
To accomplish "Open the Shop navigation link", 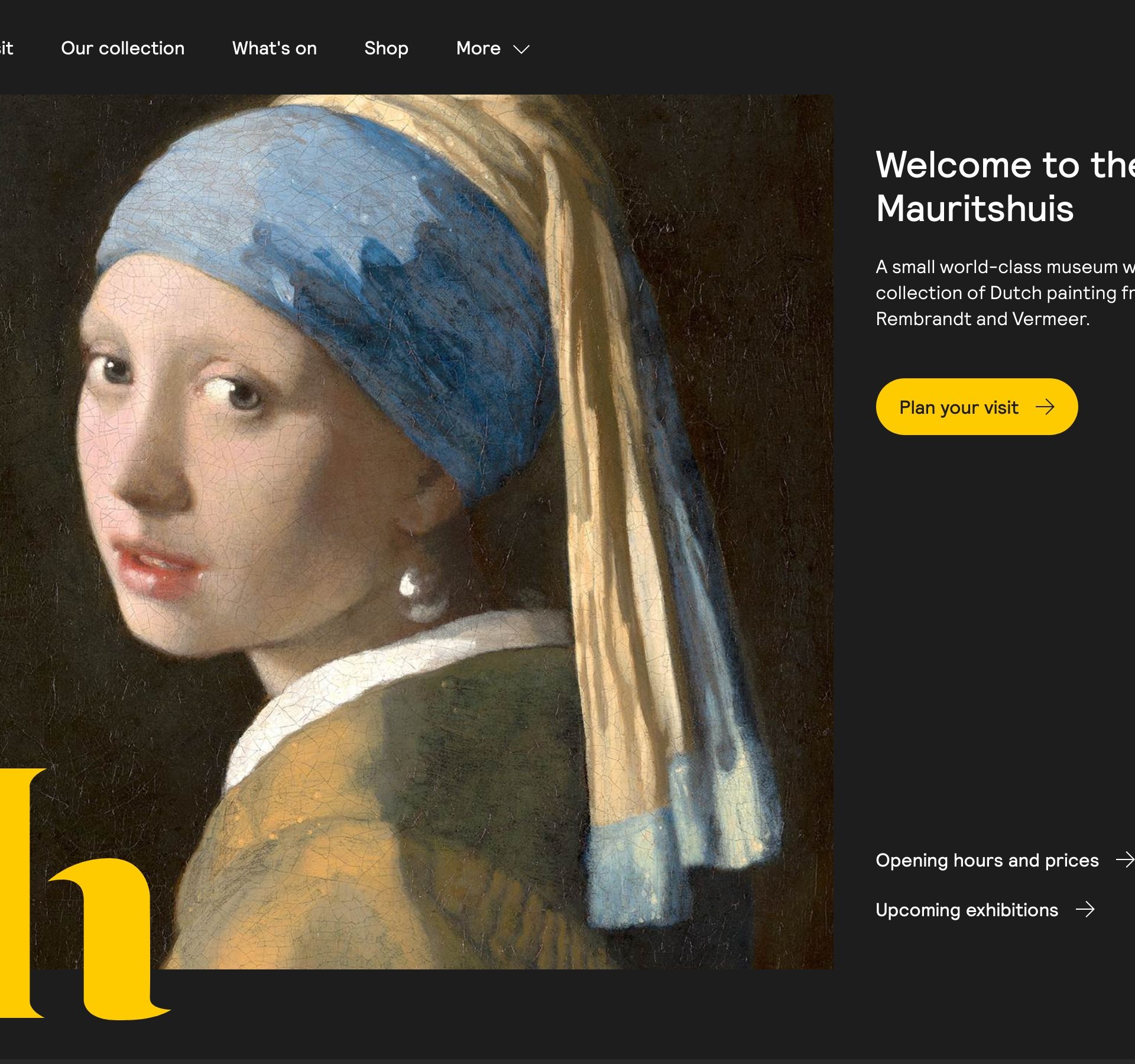I will coord(386,48).
